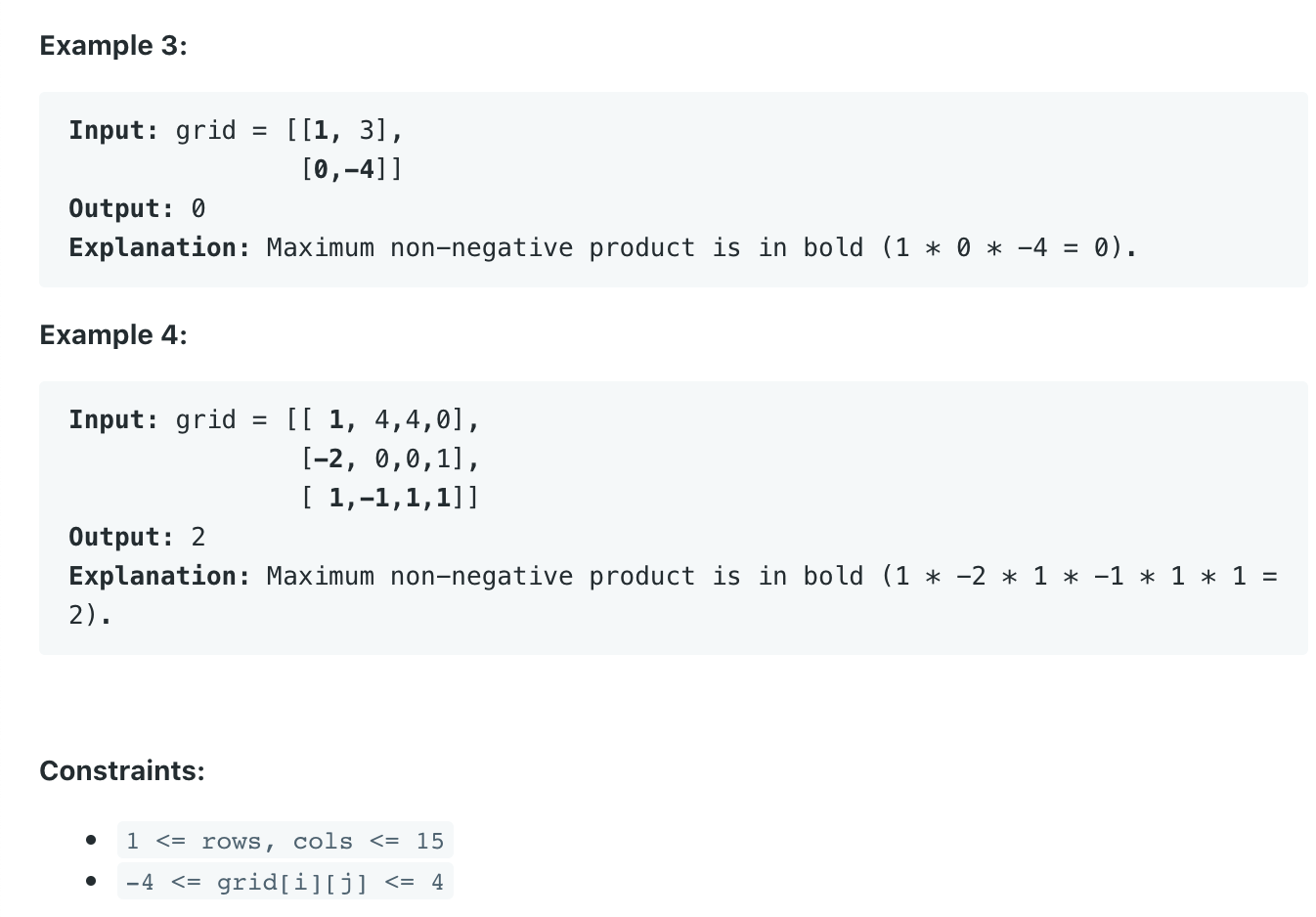This screenshot has height=917, width=1316.
Task: Click the first constraint bullet point
Action: [91, 840]
